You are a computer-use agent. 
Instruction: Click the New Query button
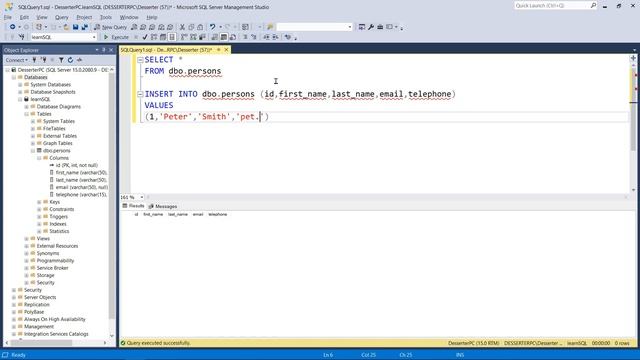coord(110,27)
